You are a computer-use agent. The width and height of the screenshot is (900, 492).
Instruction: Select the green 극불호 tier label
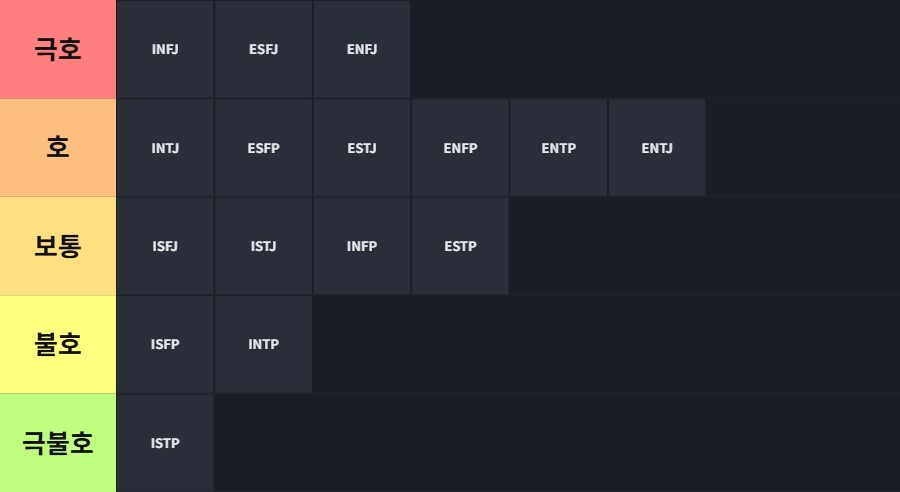[x=58, y=443]
